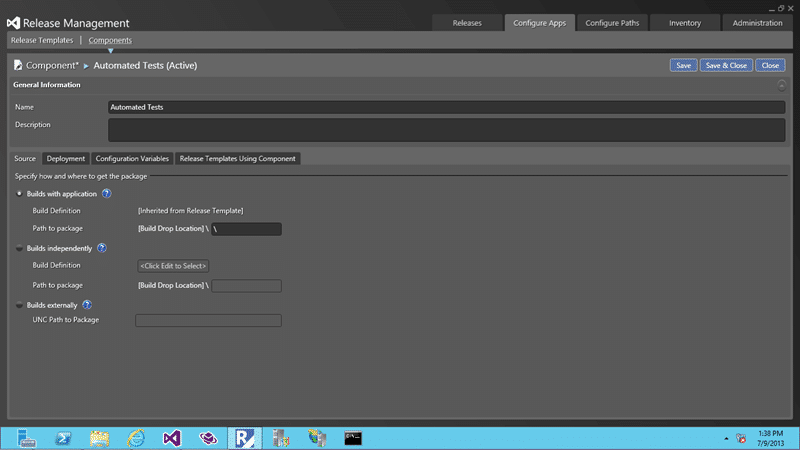
Task: Edit the Name field Automated Tests
Action: click(446, 107)
